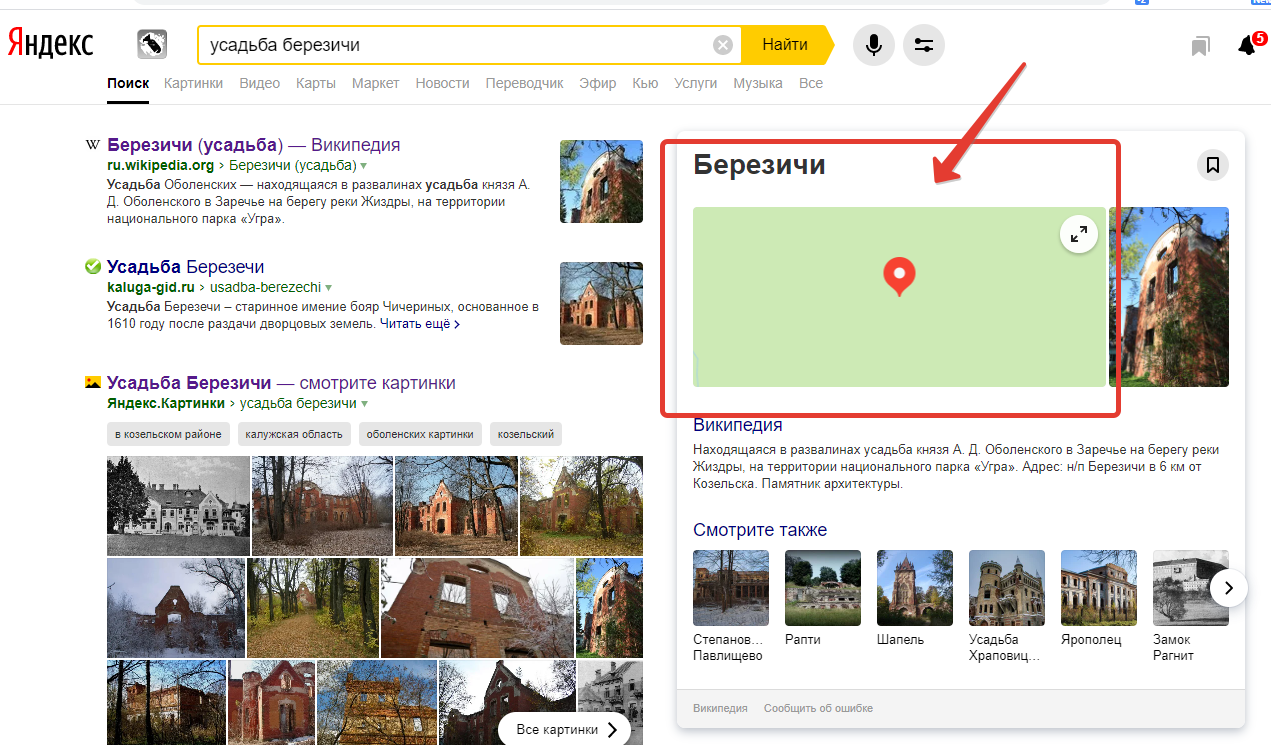The width and height of the screenshot is (1271, 745).
Task: Open Читать ещё link in second result
Action: (x=420, y=324)
